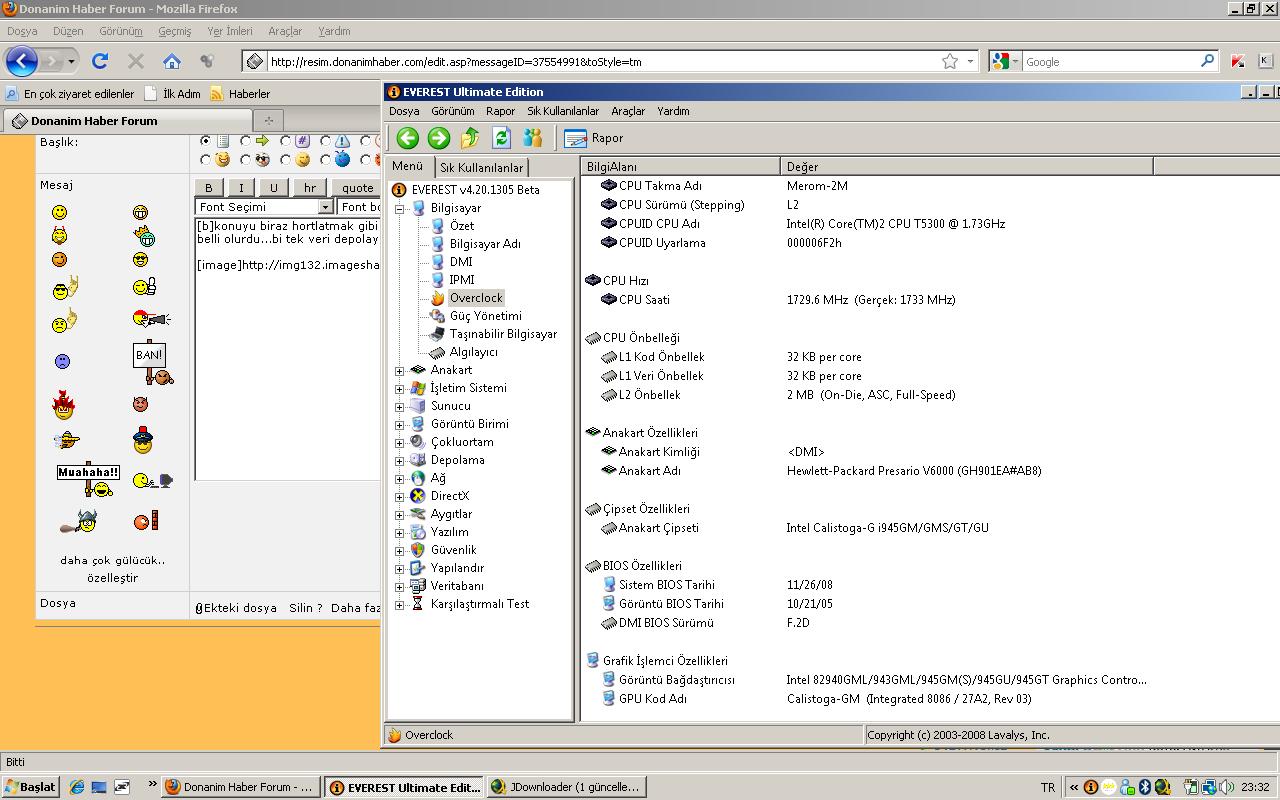This screenshot has width=1280, height=800.
Task: Reload the page in Firefox
Action: [x=100, y=61]
